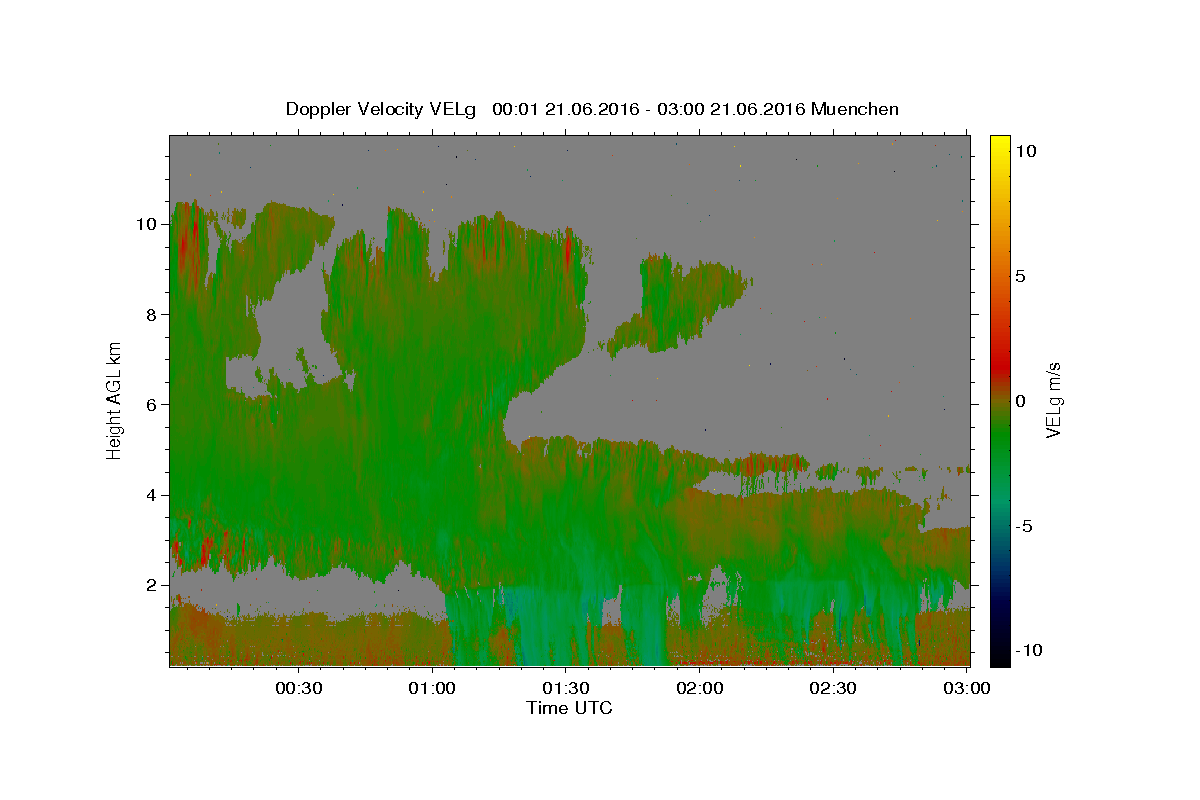Click the '01:00' time axis label
The width and height of the screenshot is (1200, 800).
click(x=433, y=689)
